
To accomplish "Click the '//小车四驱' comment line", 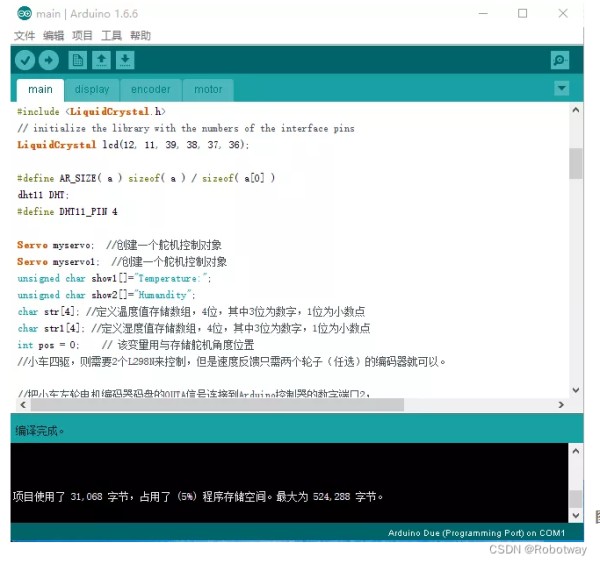I will pos(231,362).
